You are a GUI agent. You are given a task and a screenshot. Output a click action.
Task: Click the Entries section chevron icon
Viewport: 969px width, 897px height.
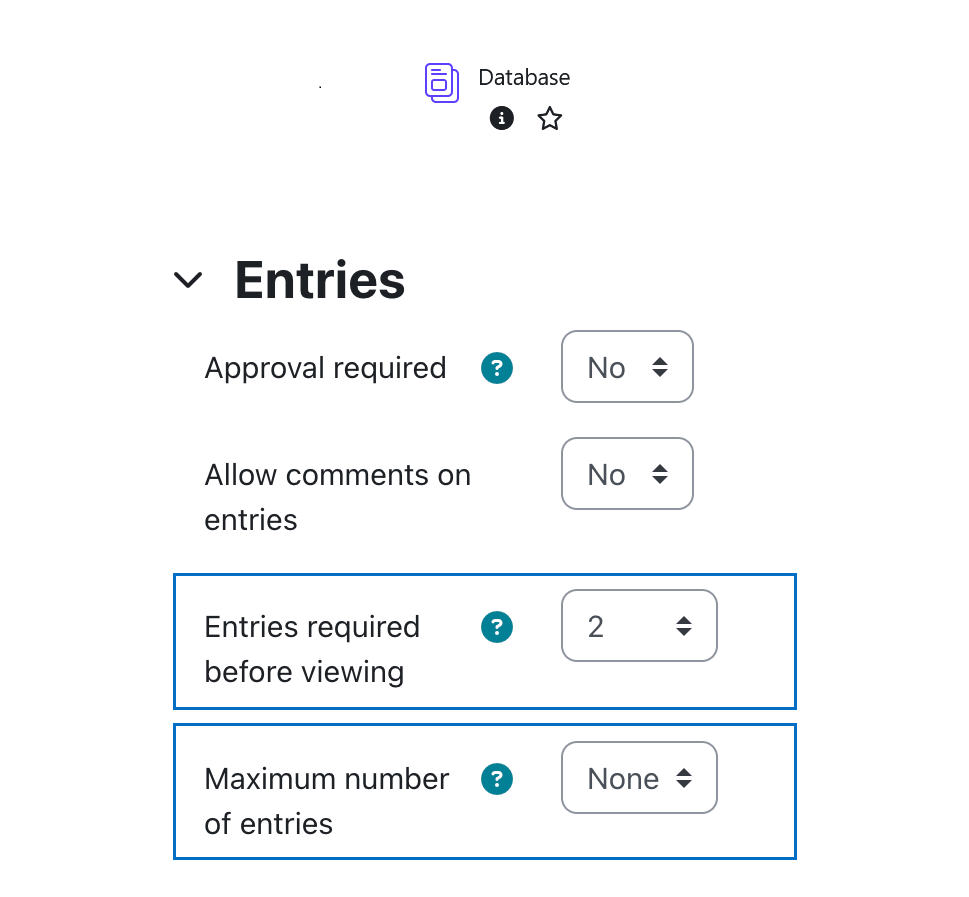(x=188, y=280)
